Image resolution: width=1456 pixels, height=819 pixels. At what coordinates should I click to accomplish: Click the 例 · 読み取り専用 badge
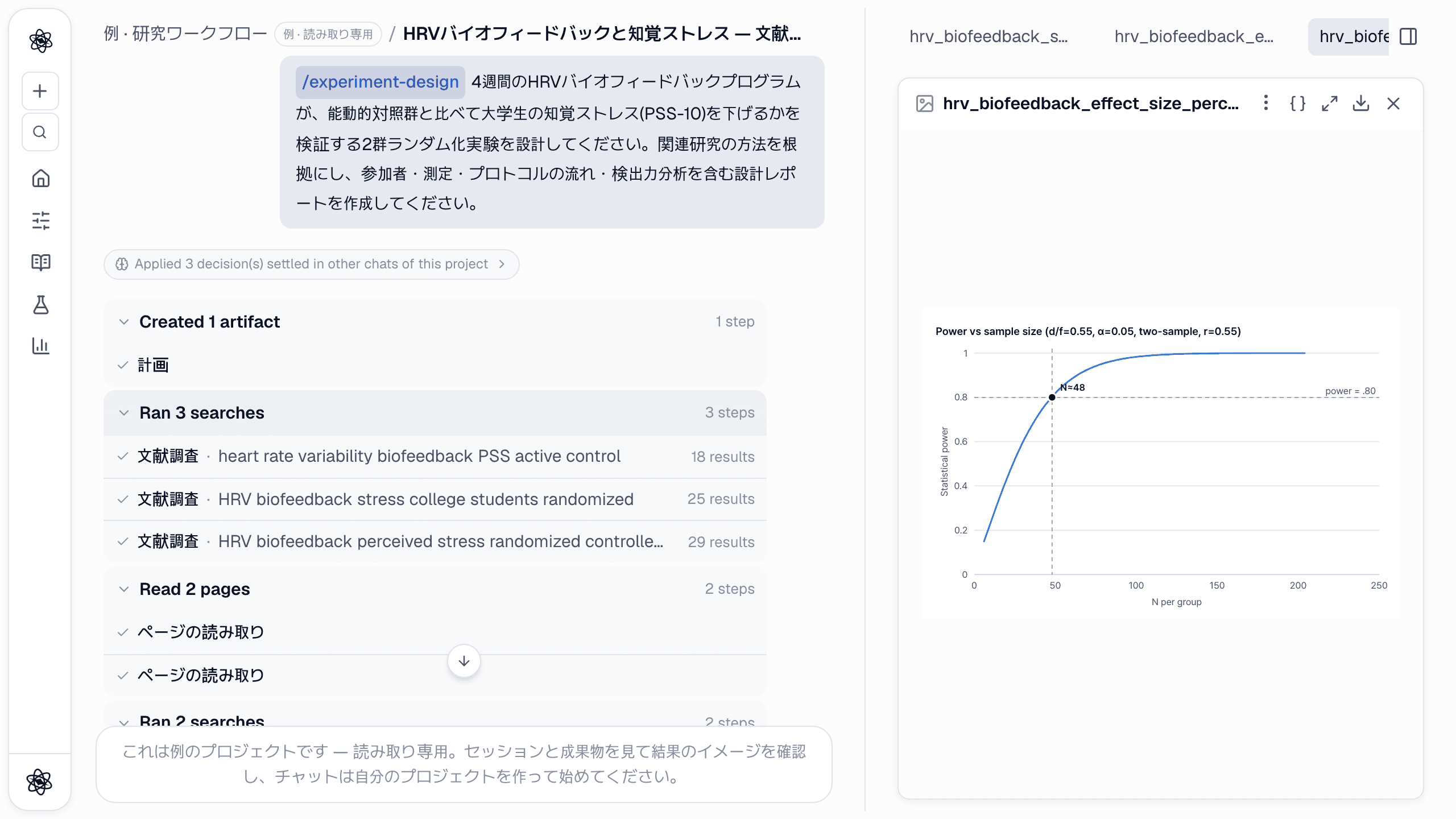328,34
